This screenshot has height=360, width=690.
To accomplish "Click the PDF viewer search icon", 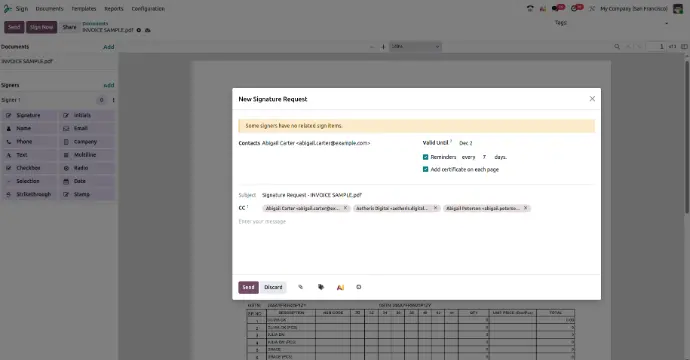I will coord(617,46).
